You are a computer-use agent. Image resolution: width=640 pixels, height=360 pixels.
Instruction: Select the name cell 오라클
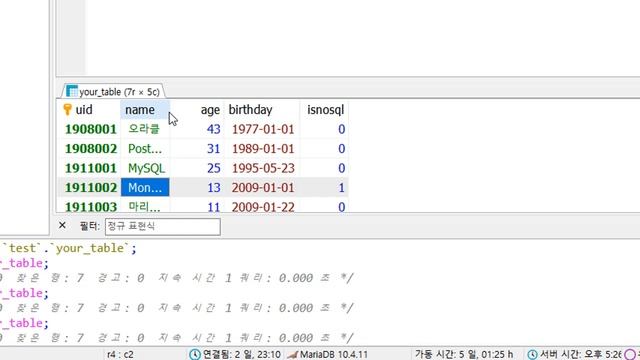coord(145,129)
